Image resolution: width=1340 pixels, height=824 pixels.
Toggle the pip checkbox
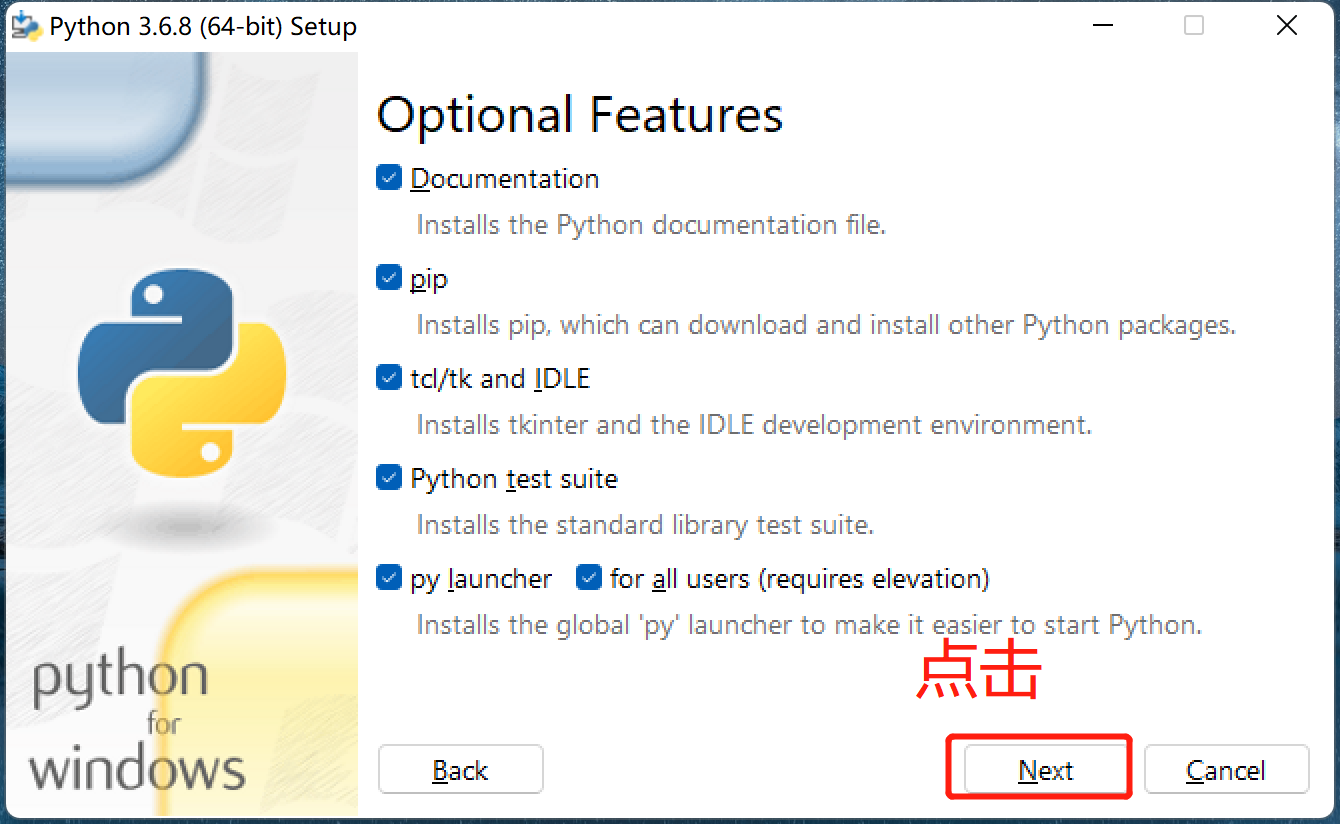389,278
